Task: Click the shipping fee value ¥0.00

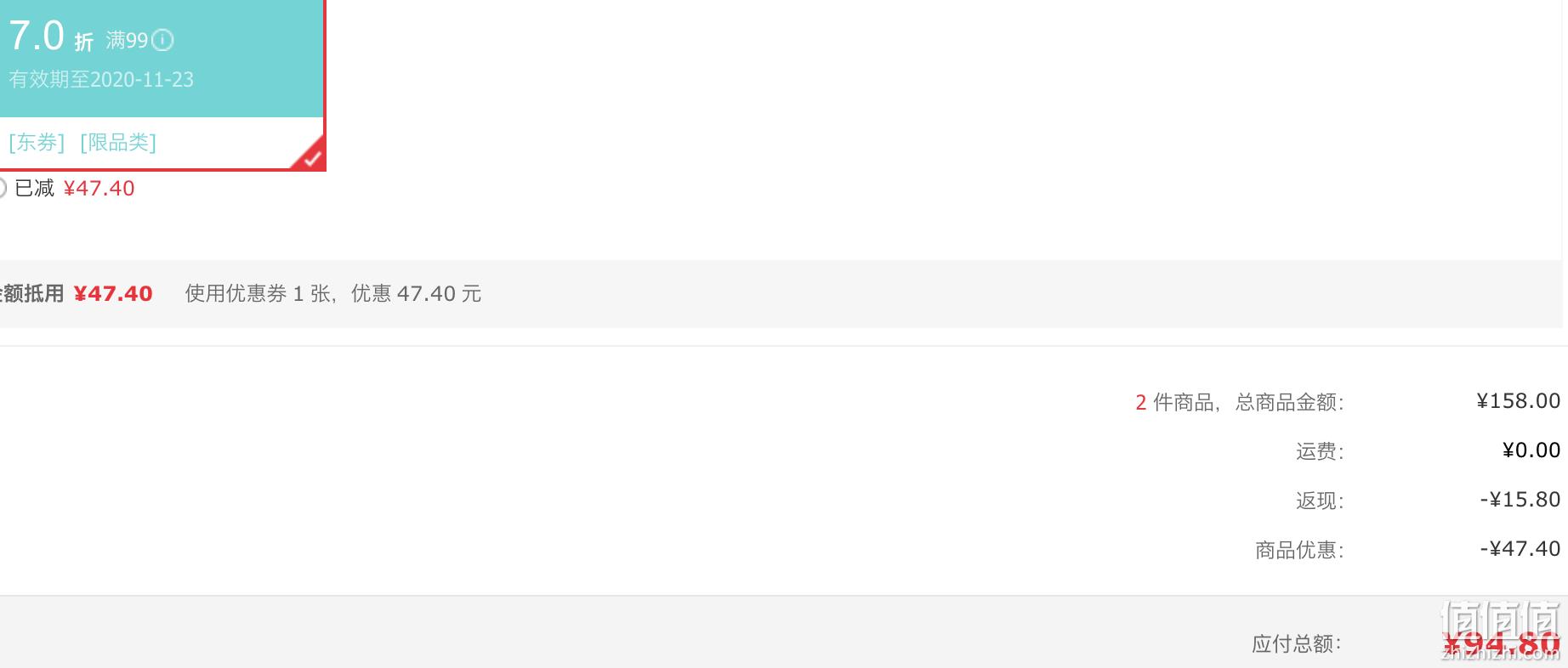Action: 1531,450
